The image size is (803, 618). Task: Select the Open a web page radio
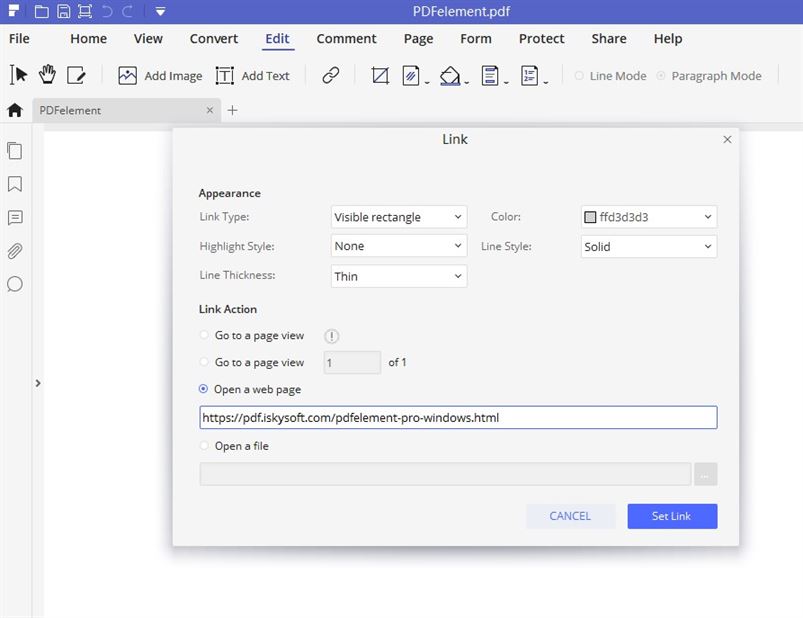tap(203, 389)
